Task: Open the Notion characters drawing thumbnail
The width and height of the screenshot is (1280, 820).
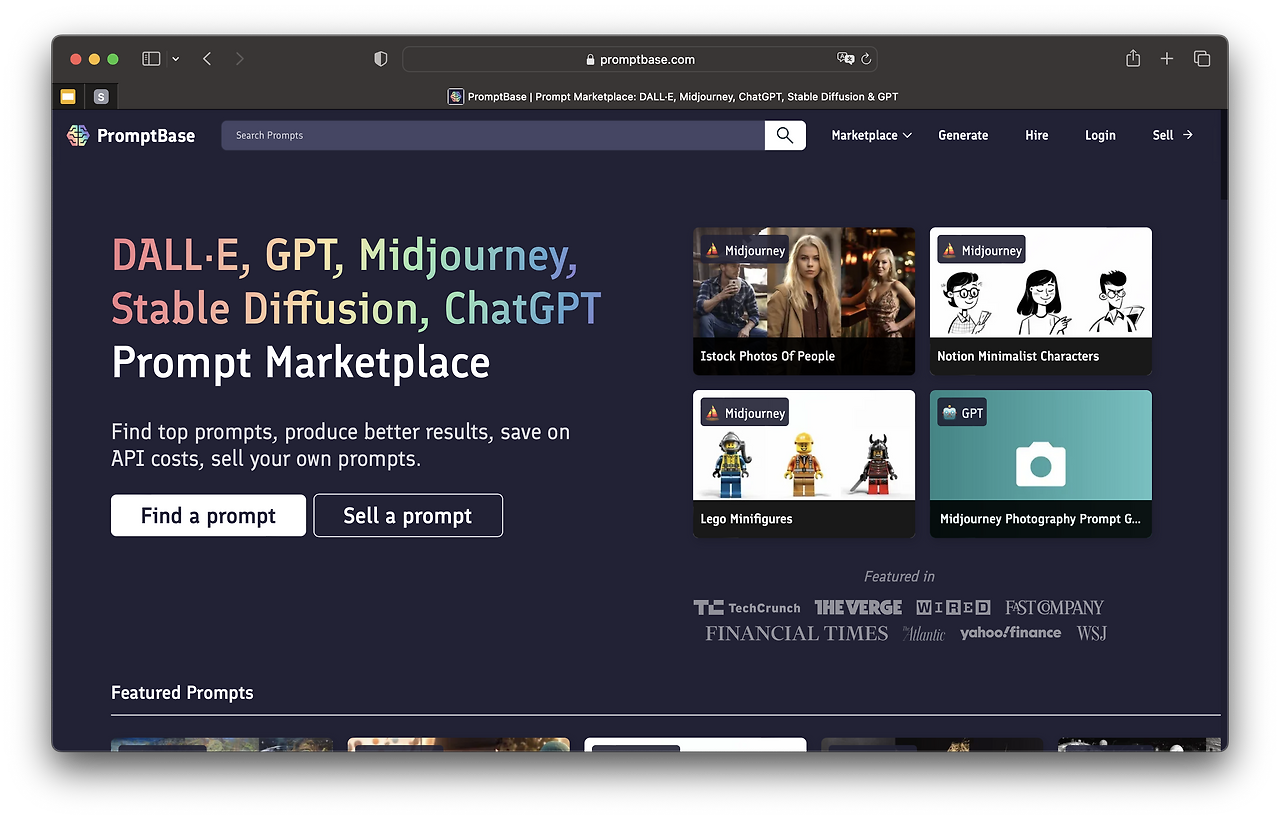Action: (x=1041, y=282)
